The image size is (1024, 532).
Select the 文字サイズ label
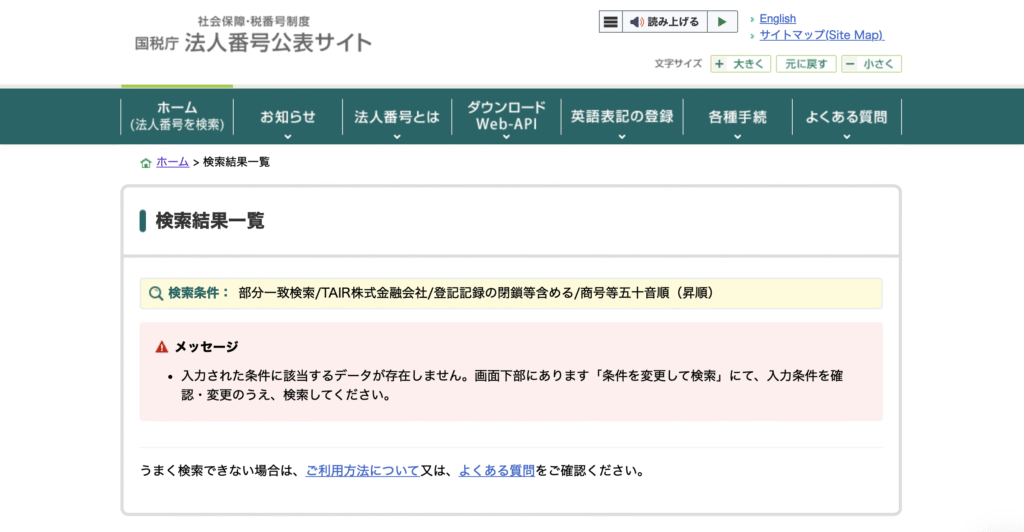tap(678, 63)
